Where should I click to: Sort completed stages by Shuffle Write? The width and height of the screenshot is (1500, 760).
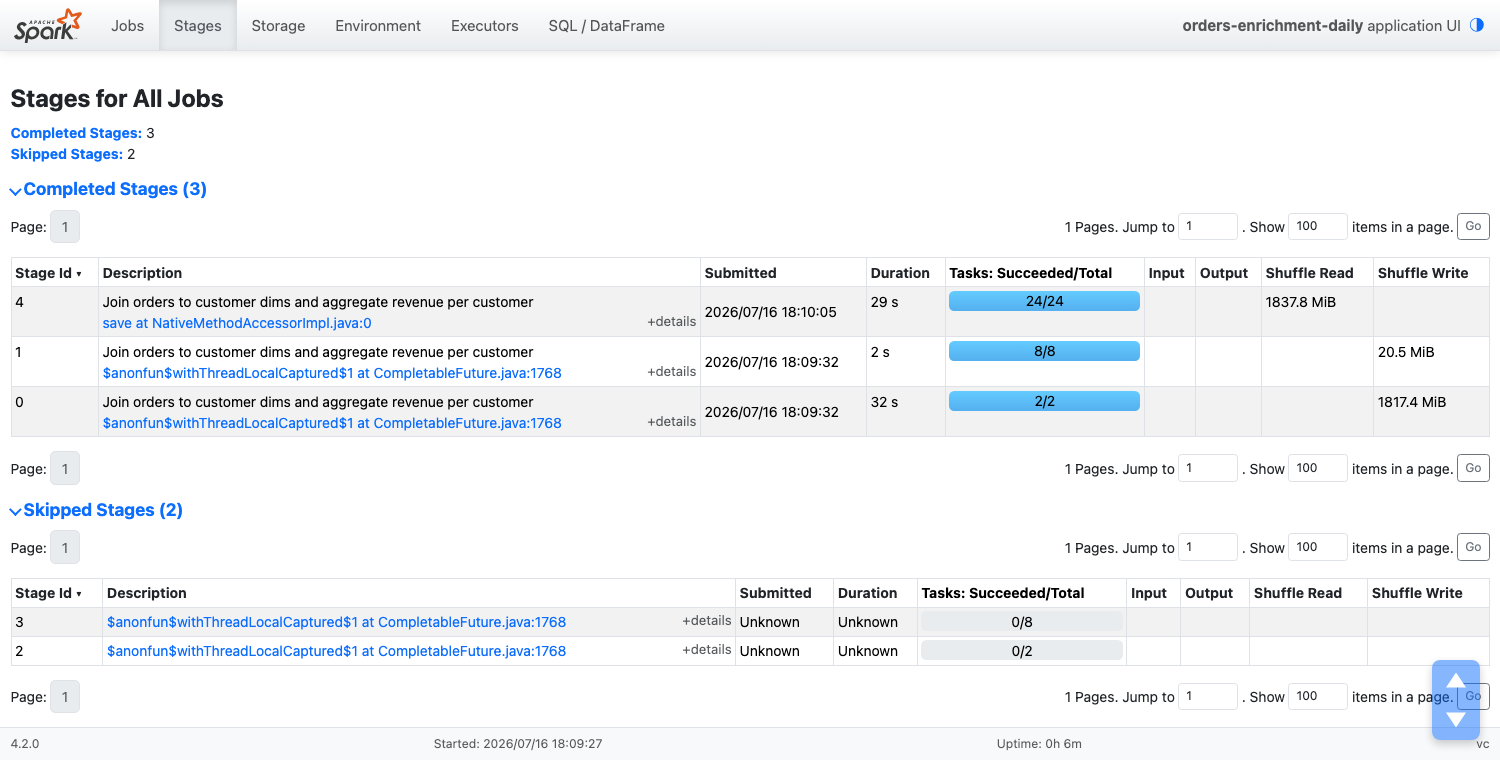tap(1423, 273)
